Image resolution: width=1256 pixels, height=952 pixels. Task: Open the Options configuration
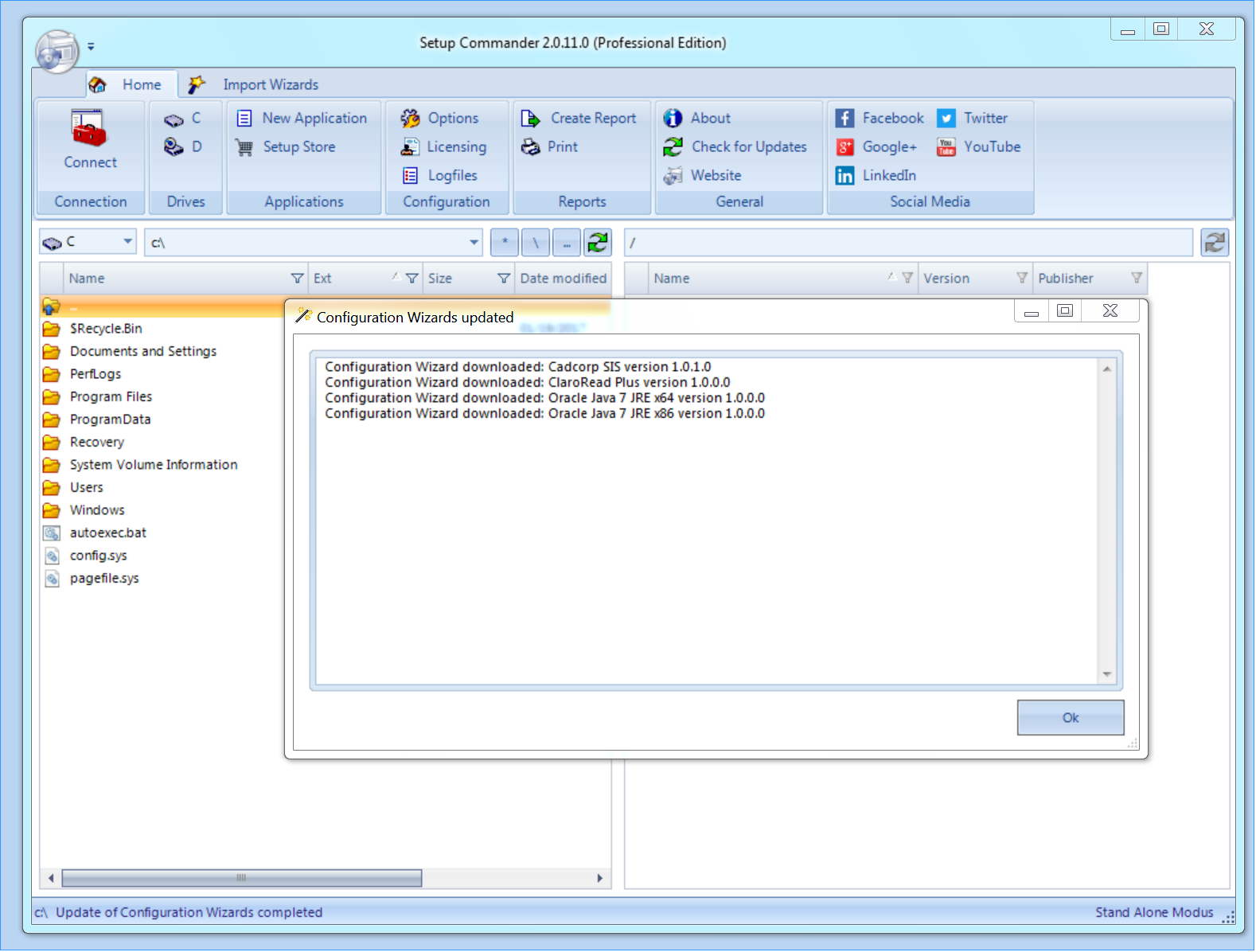pyautogui.click(x=440, y=119)
